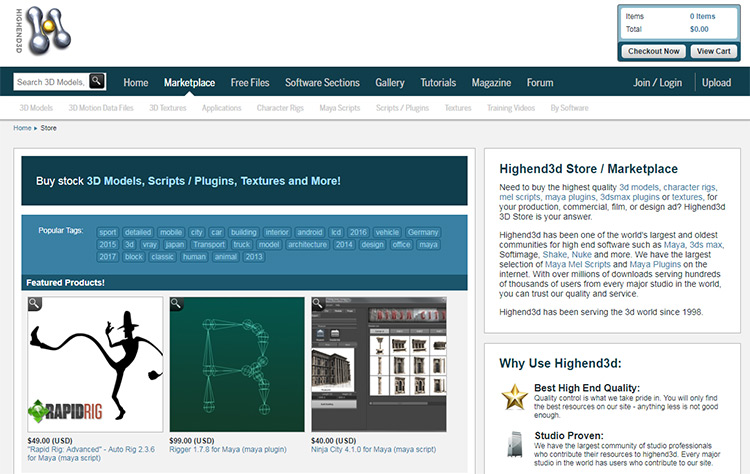
Task: Select the Character Rigs submenu
Action: click(280, 108)
